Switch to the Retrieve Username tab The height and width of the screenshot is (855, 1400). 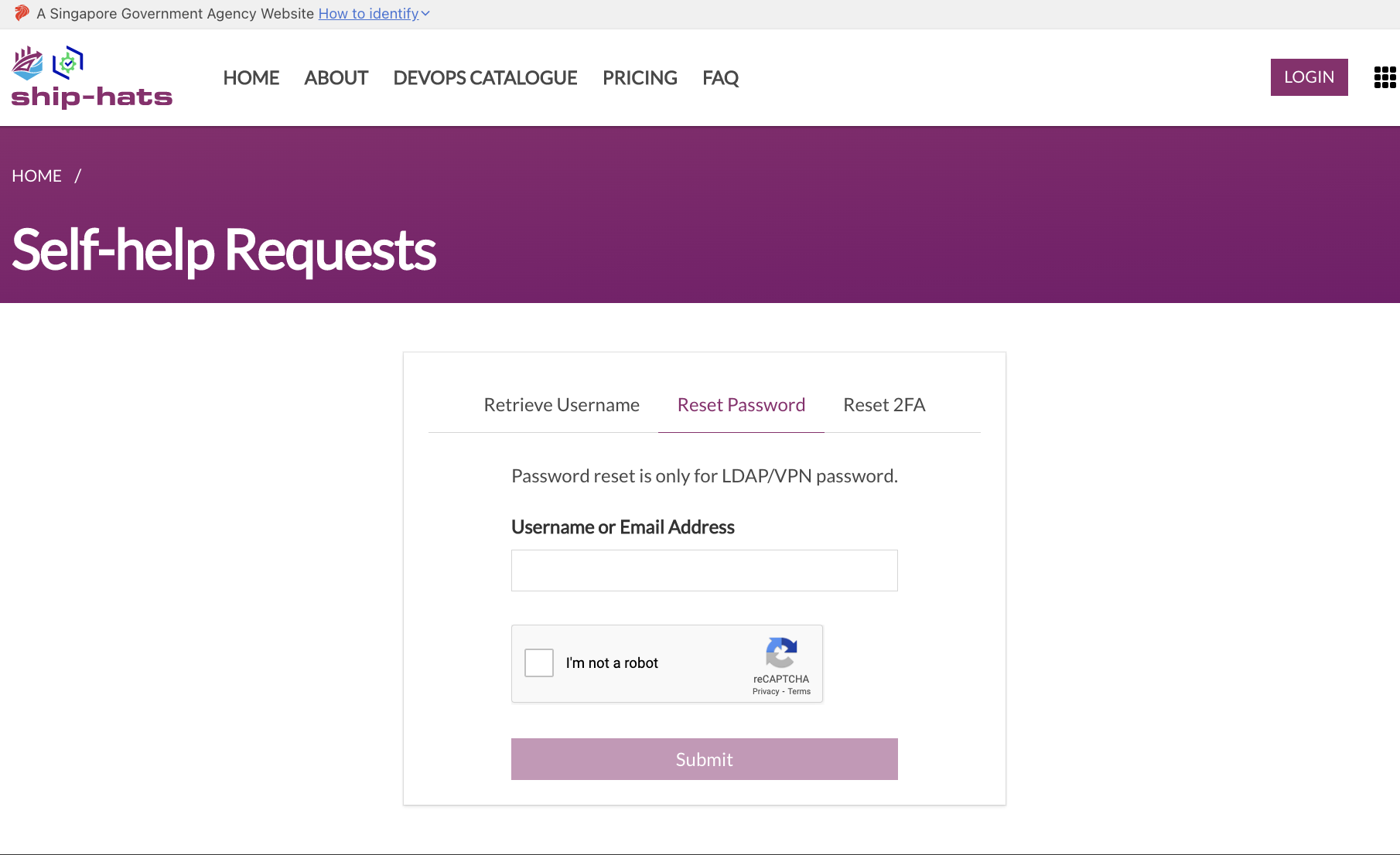click(562, 405)
